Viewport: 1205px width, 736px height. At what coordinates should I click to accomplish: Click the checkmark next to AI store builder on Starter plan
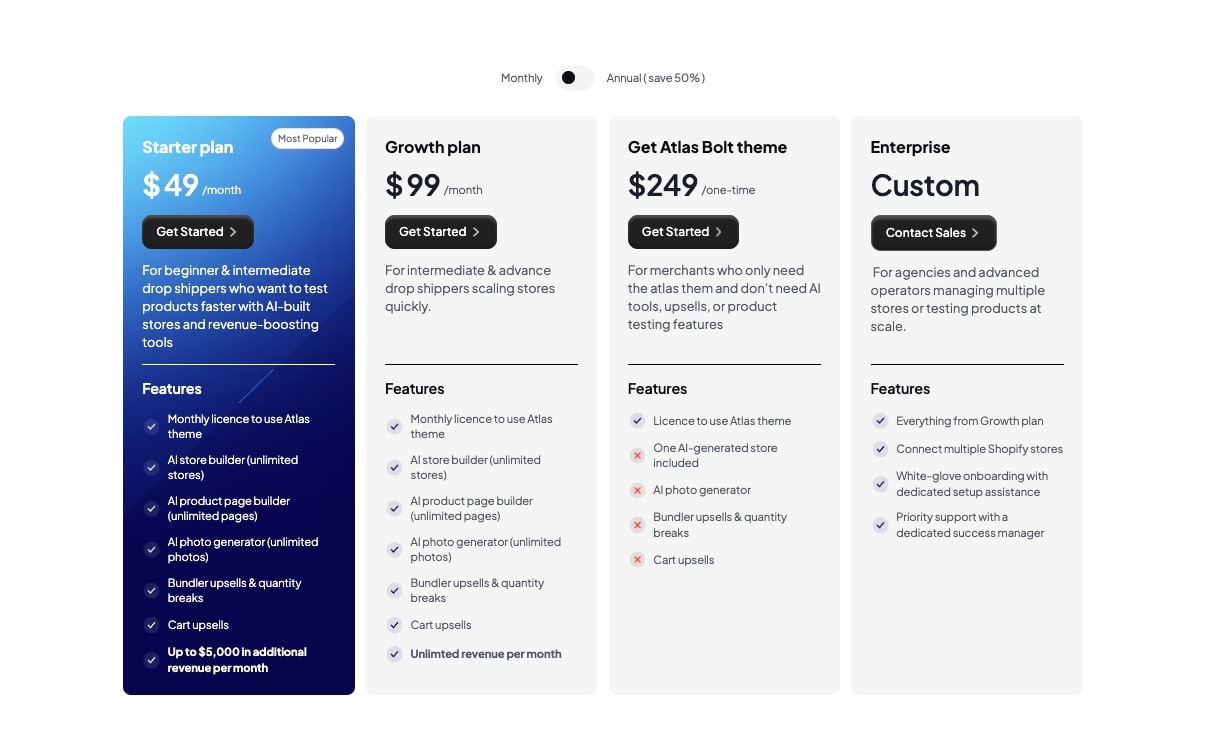point(151,467)
